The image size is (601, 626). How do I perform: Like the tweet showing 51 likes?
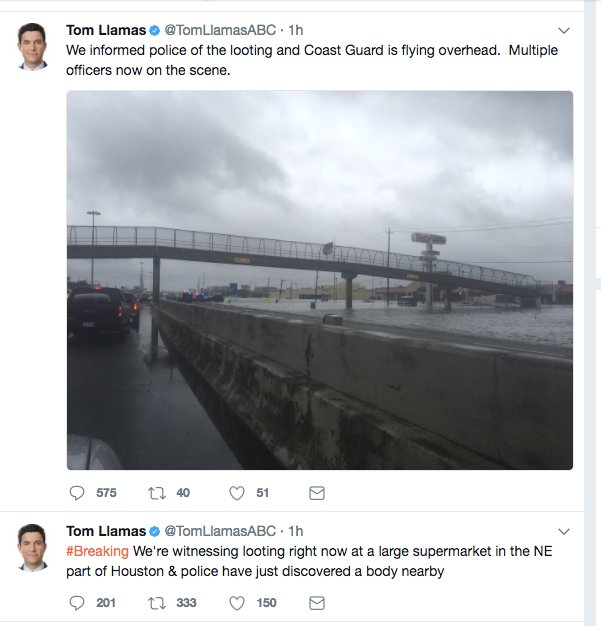coord(237,493)
